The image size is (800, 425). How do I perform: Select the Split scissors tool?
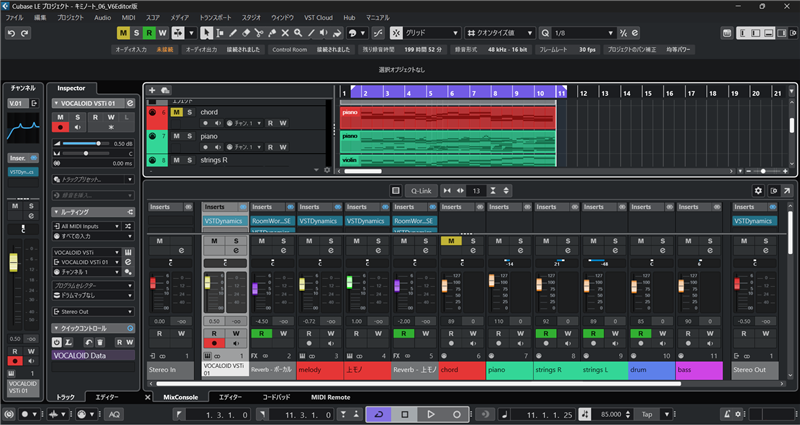click(x=259, y=33)
